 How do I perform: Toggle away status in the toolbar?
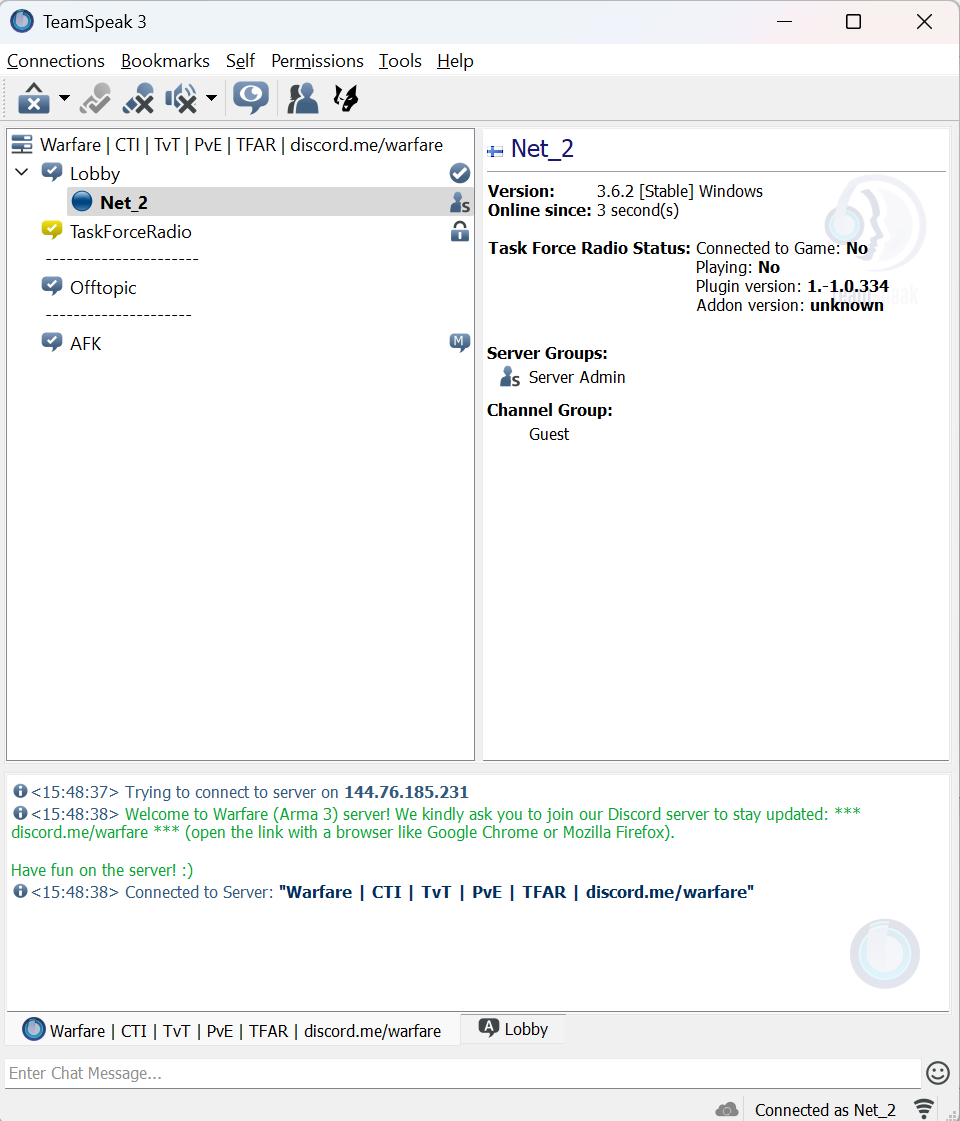[34, 98]
